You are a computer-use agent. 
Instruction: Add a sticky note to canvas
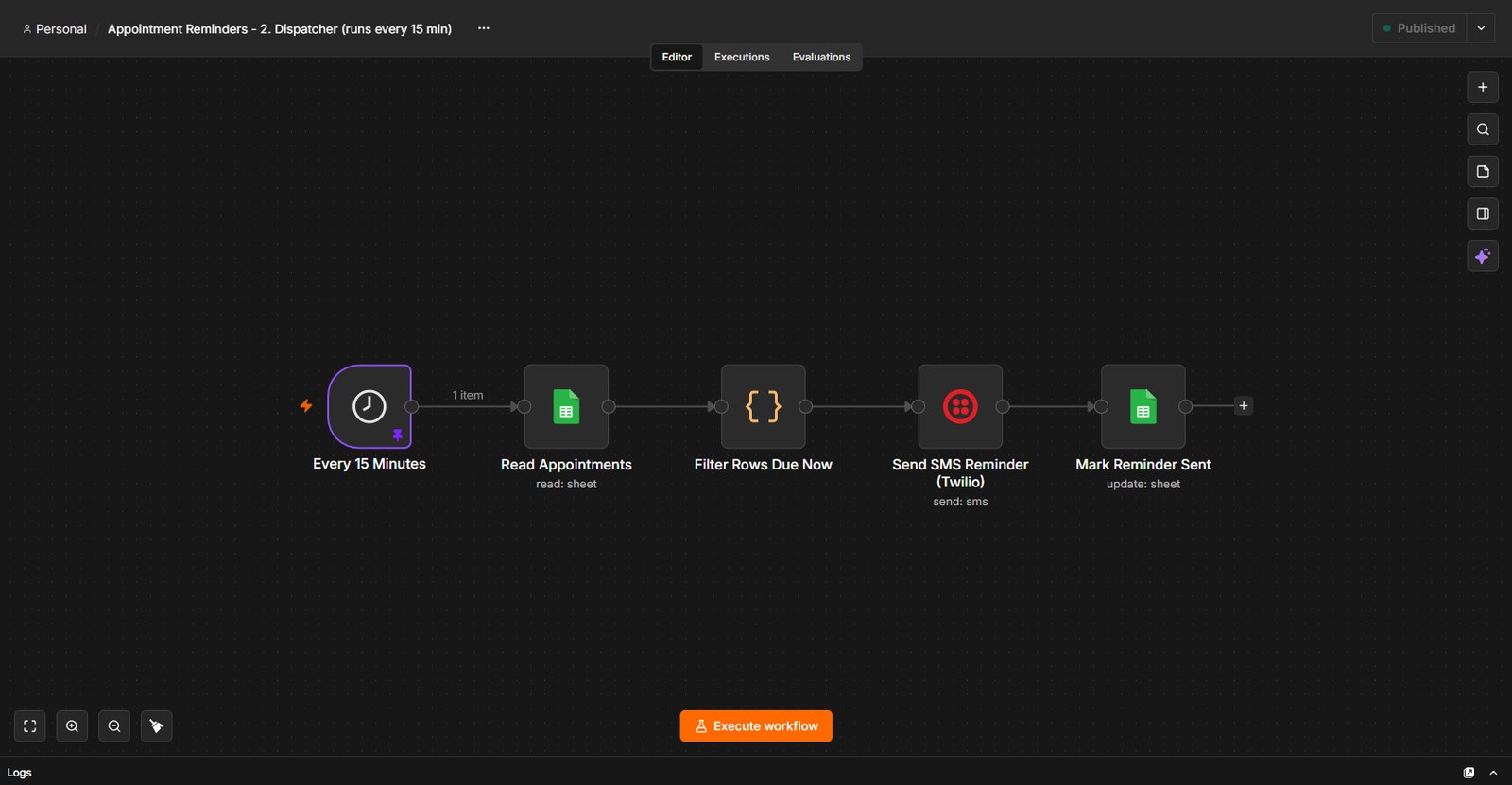click(1483, 172)
